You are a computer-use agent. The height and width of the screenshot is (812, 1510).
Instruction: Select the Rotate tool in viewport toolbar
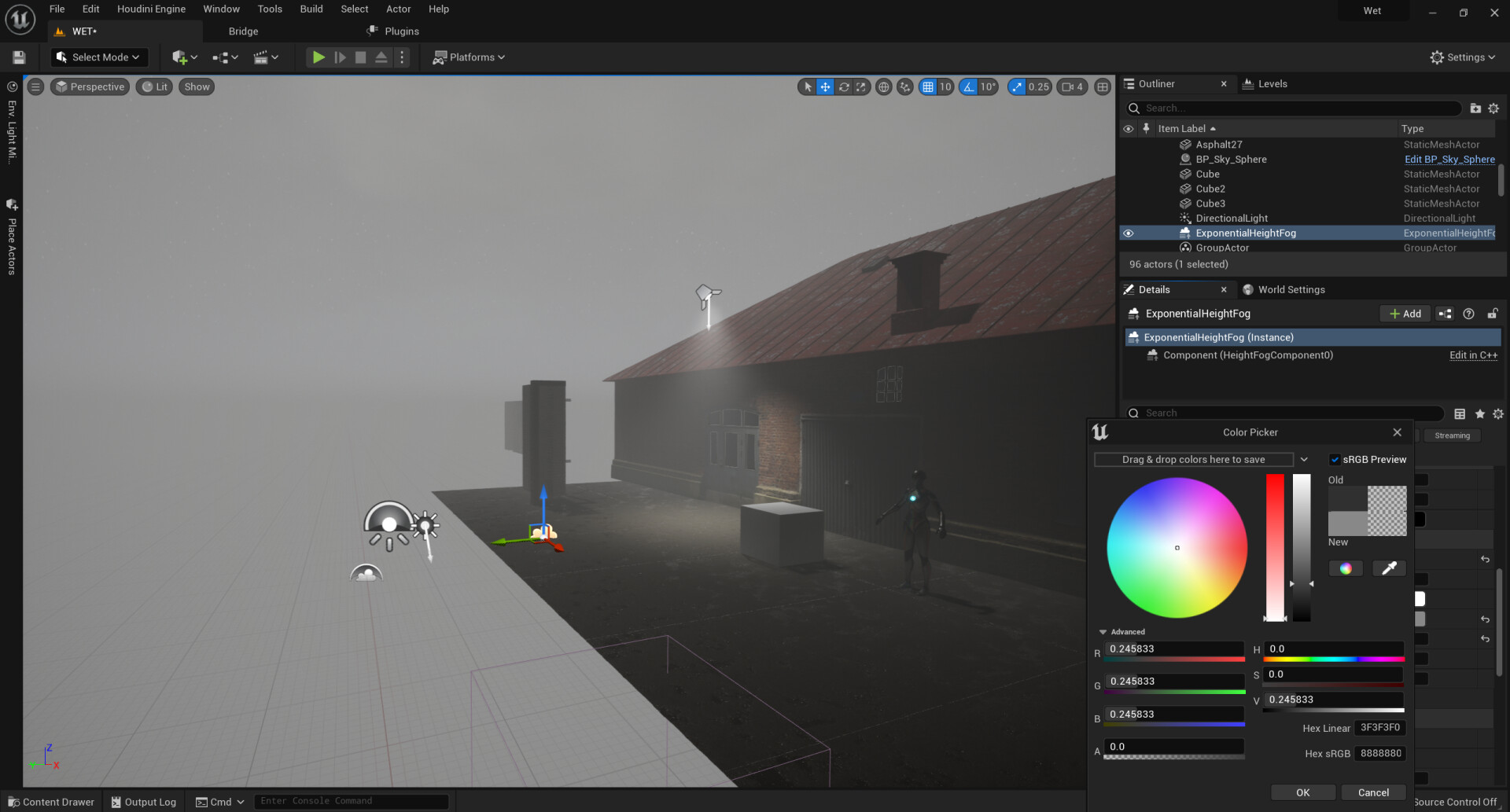point(843,86)
